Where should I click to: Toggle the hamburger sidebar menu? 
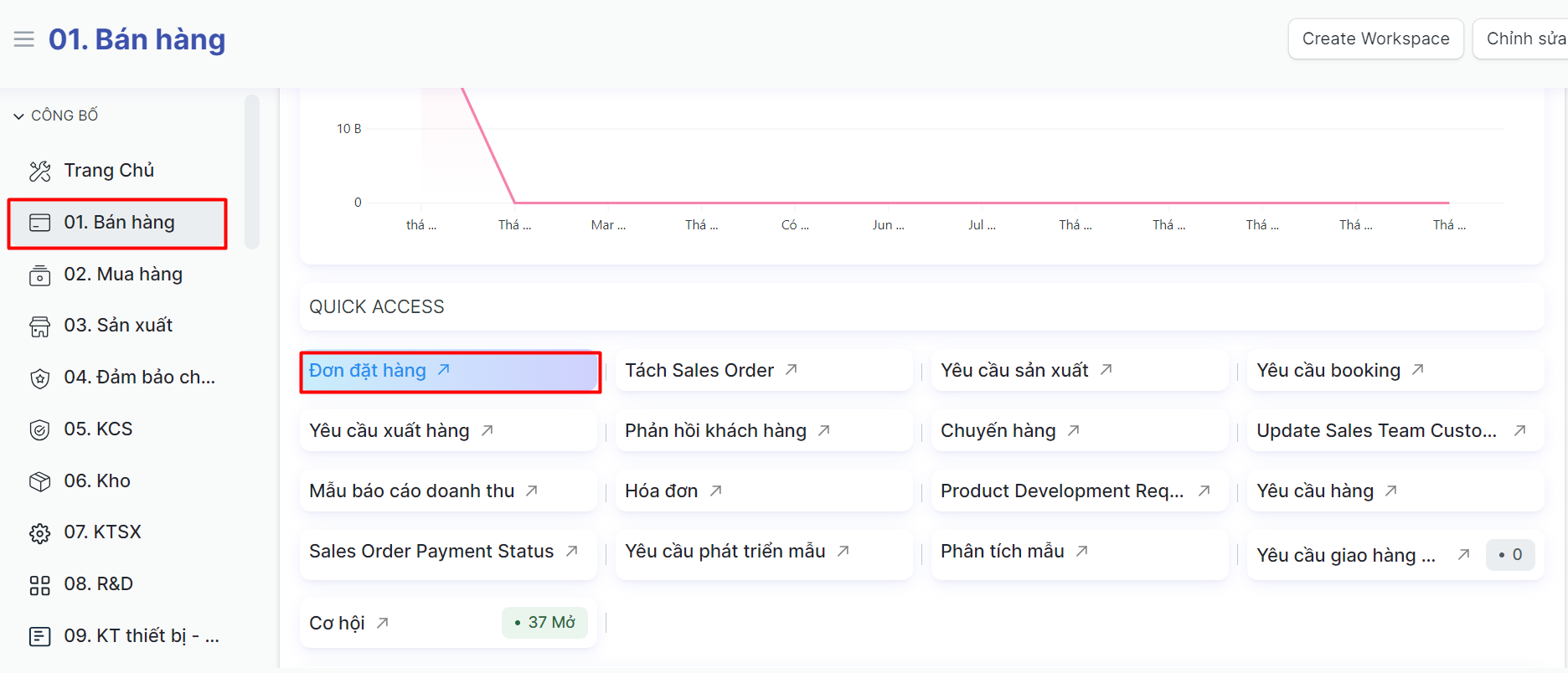[x=24, y=39]
